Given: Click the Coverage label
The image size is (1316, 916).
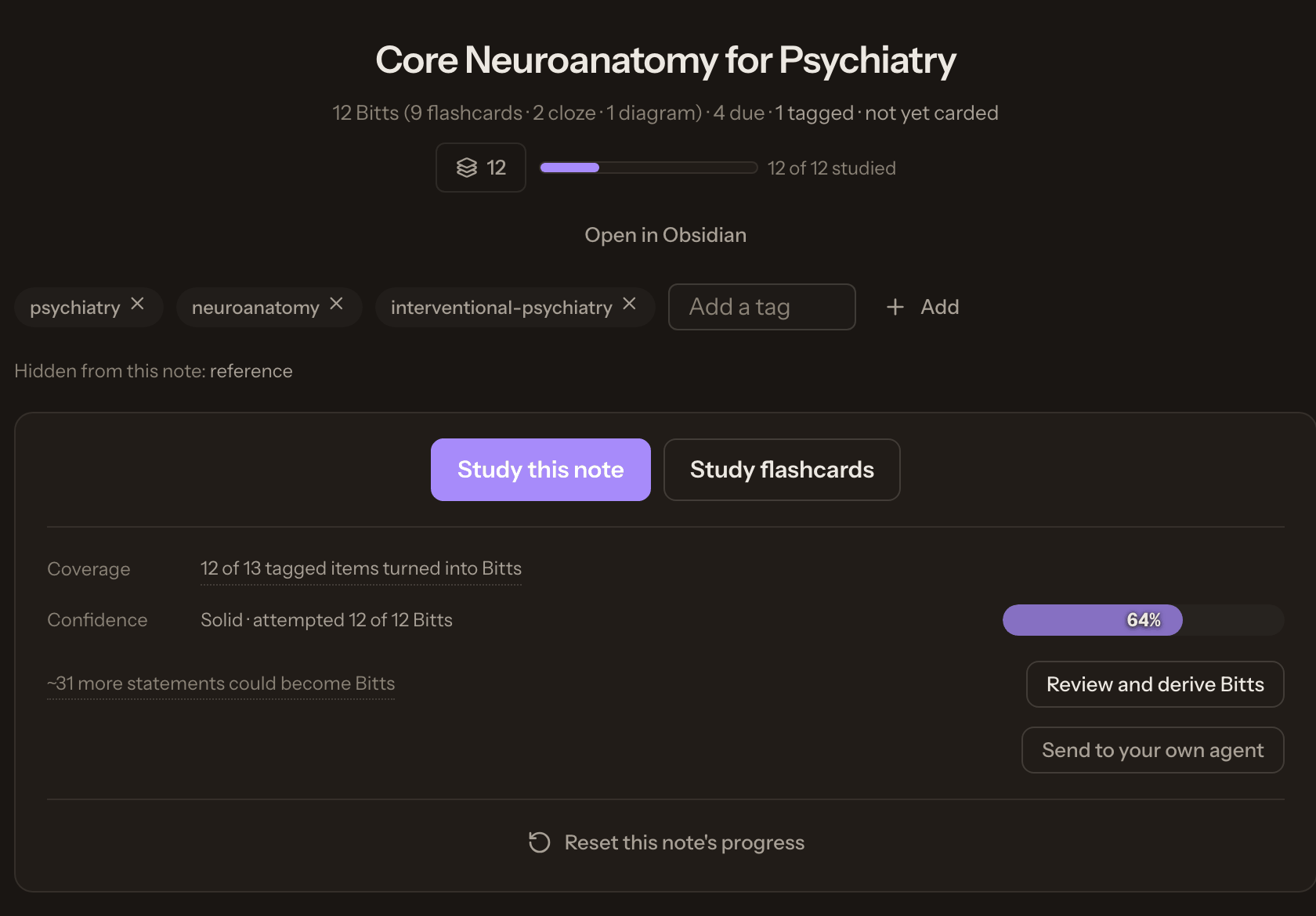Looking at the screenshot, I should click(x=89, y=569).
